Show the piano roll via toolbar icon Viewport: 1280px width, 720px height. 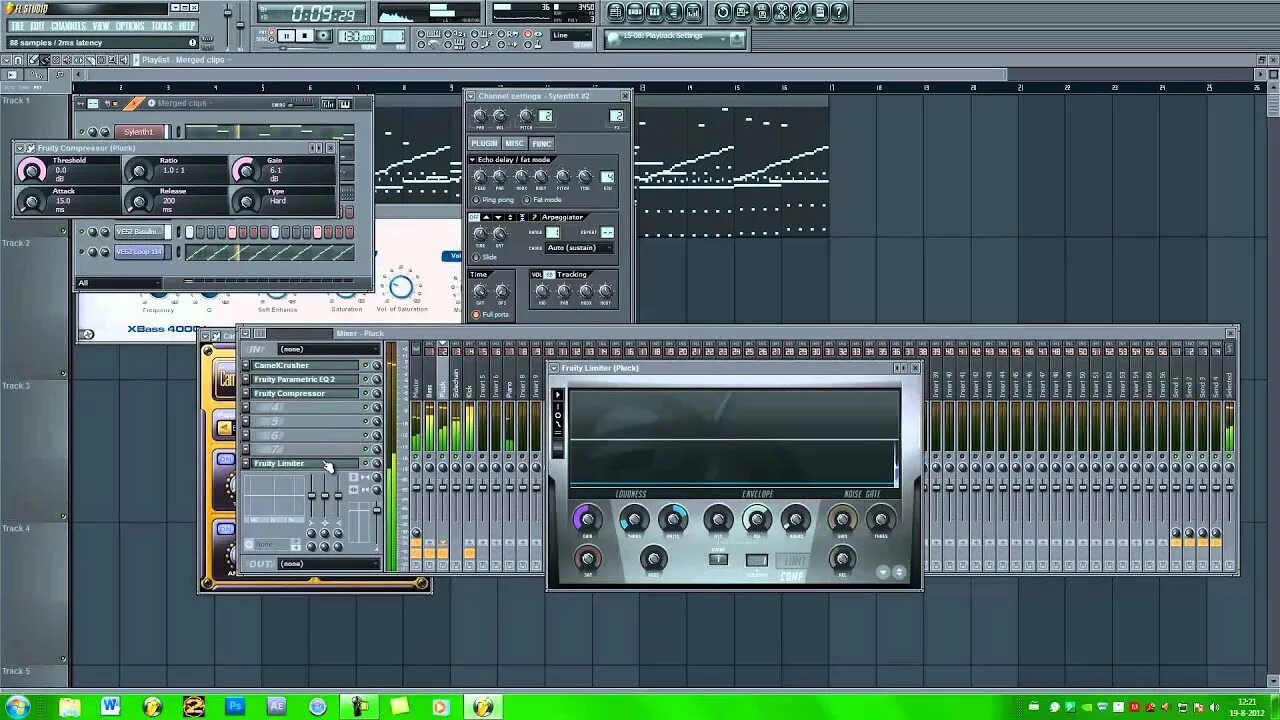coord(654,12)
